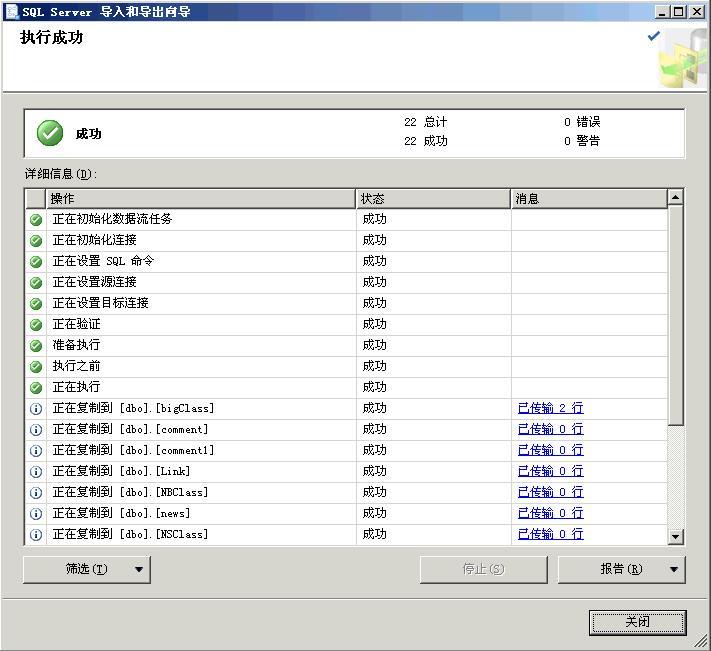Viewport: 711px width, 651px height.
Task: Click the 消息 column header
Action: pos(588,198)
